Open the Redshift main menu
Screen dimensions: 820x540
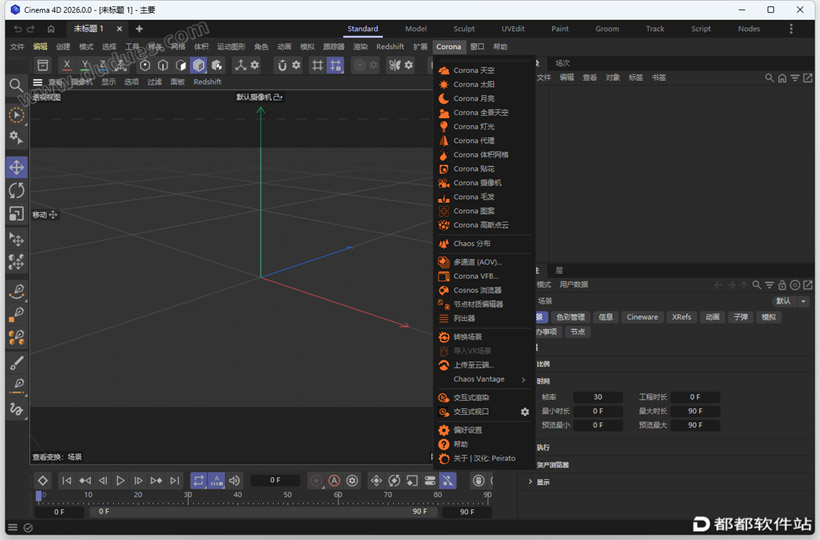pos(390,47)
